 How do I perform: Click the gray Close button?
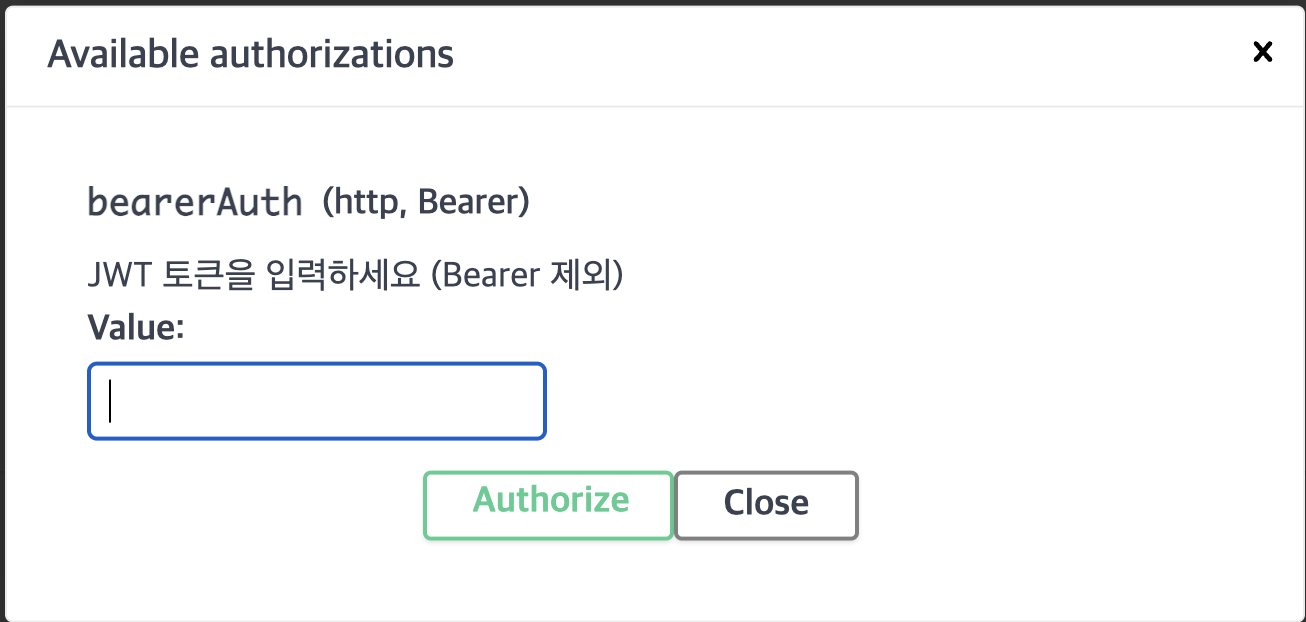click(766, 505)
